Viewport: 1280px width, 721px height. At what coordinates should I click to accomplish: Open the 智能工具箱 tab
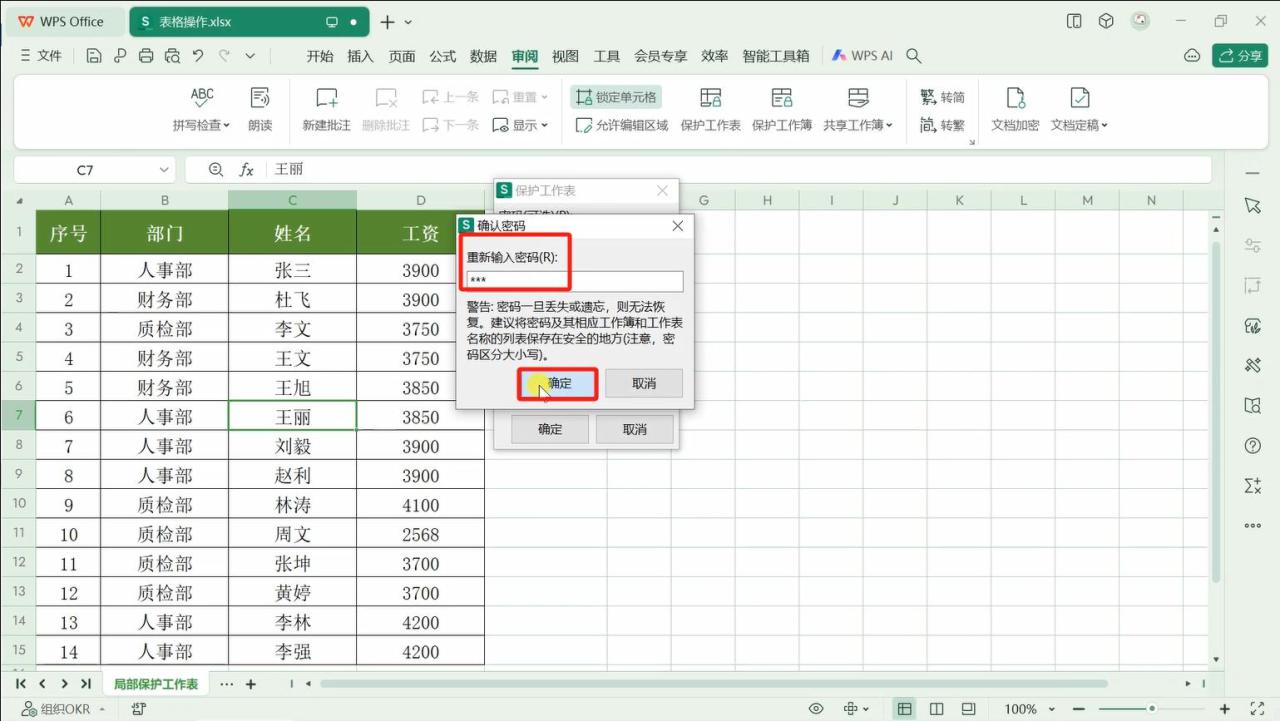coord(776,56)
